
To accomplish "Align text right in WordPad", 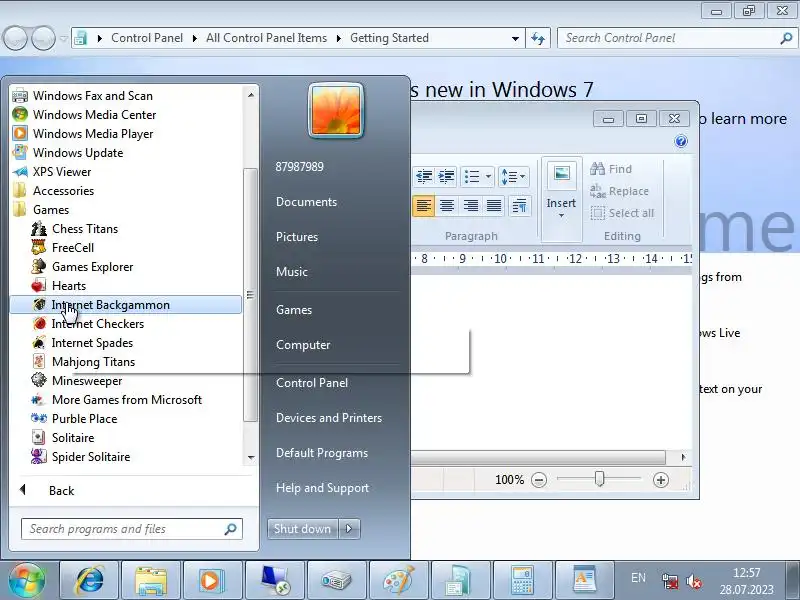I will tap(470, 206).
